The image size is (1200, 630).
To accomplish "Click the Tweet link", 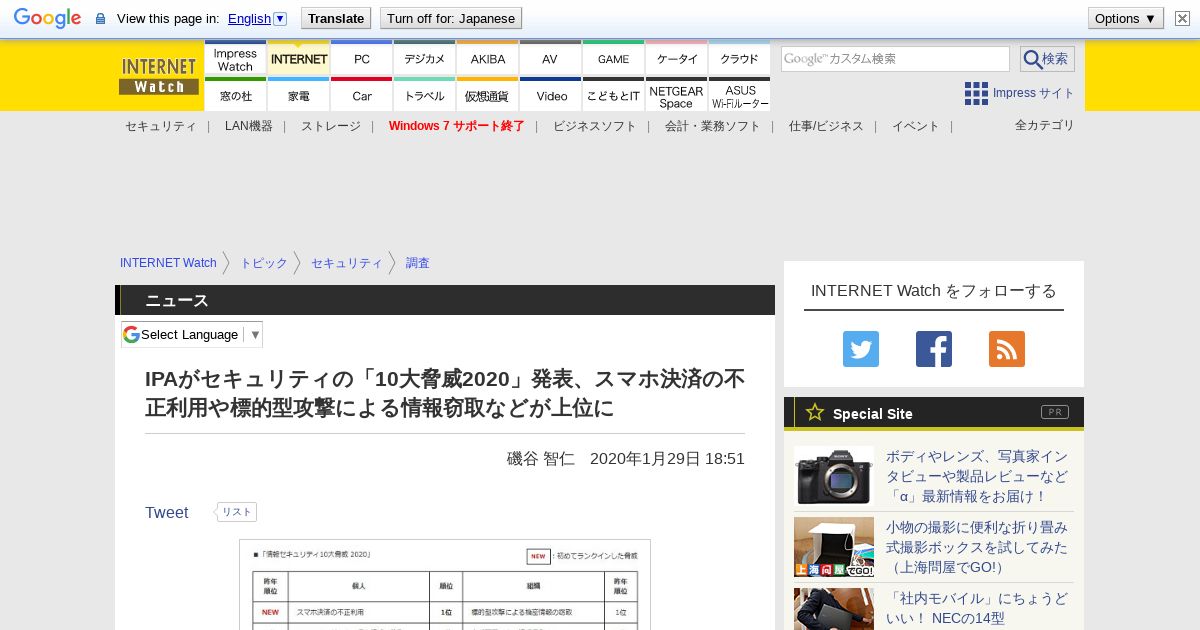I will tap(166, 512).
